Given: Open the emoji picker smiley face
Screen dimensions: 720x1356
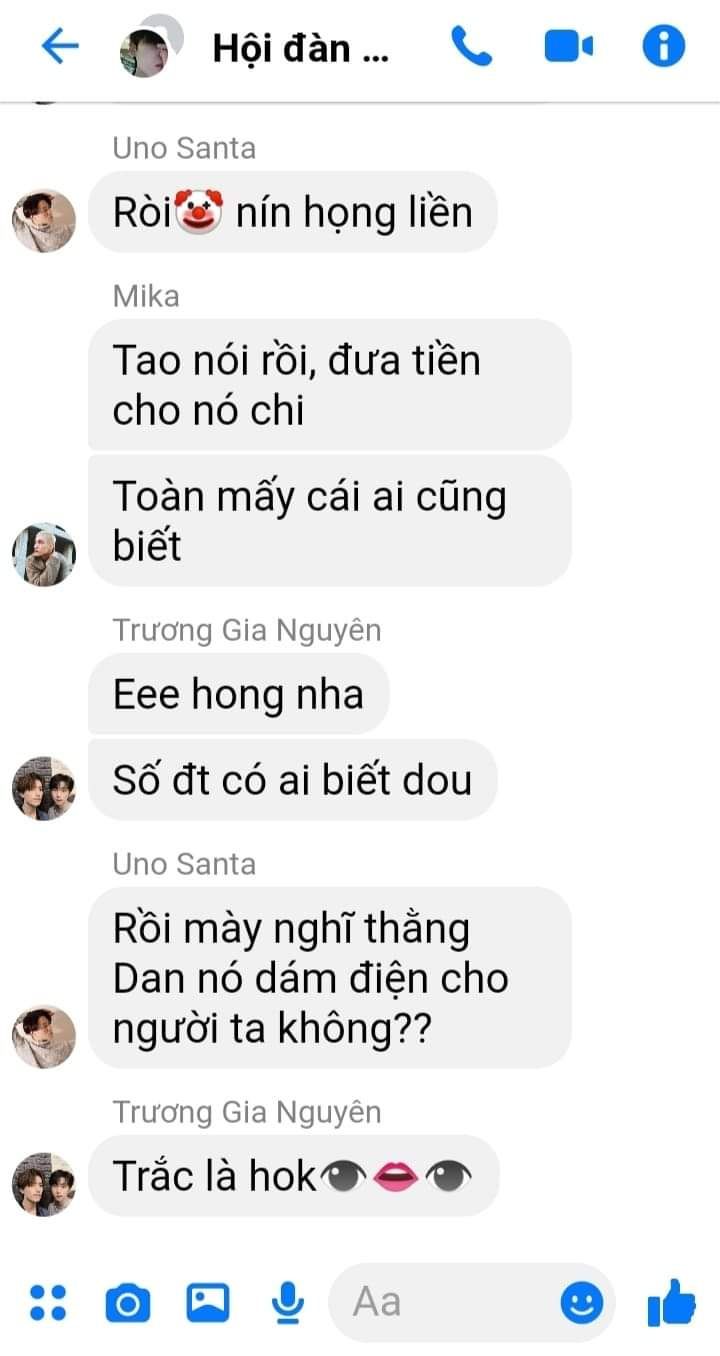Looking at the screenshot, I should pos(580,1302).
